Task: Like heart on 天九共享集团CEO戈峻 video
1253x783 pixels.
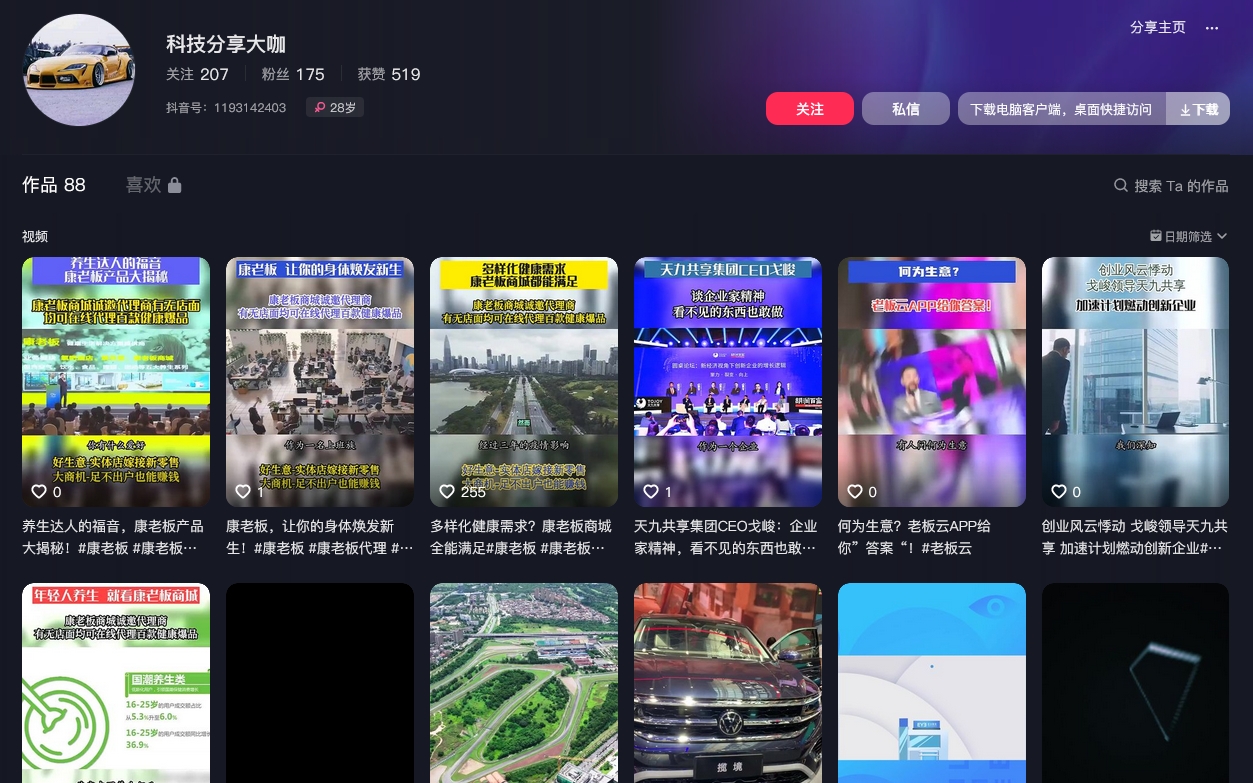Action: (x=651, y=491)
